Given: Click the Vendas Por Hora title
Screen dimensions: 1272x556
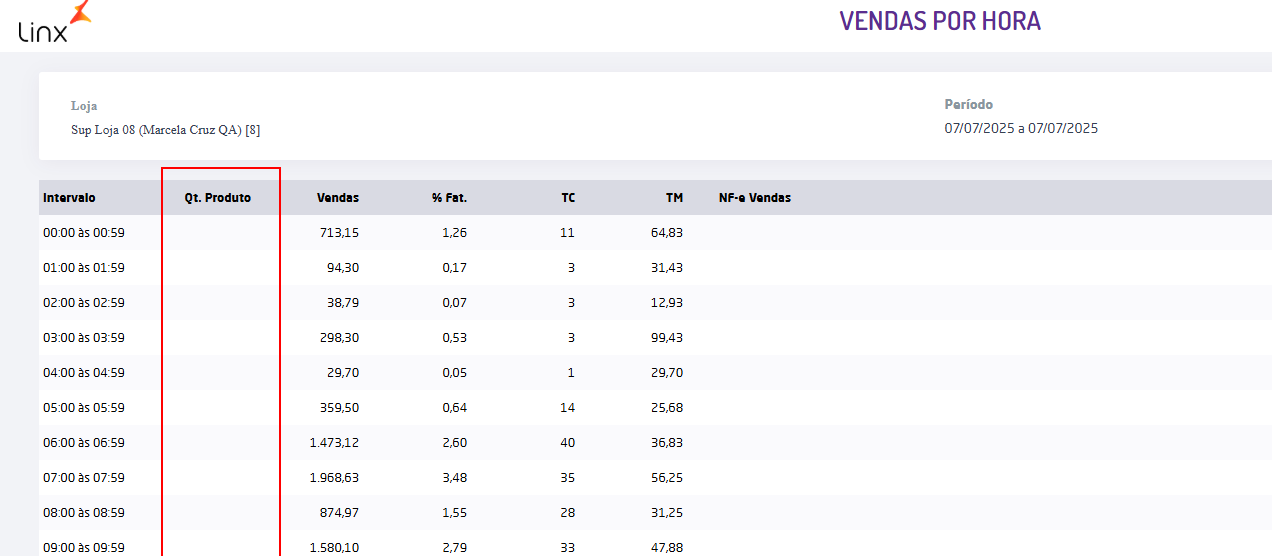Looking at the screenshot, I should [x=940, y=21].
